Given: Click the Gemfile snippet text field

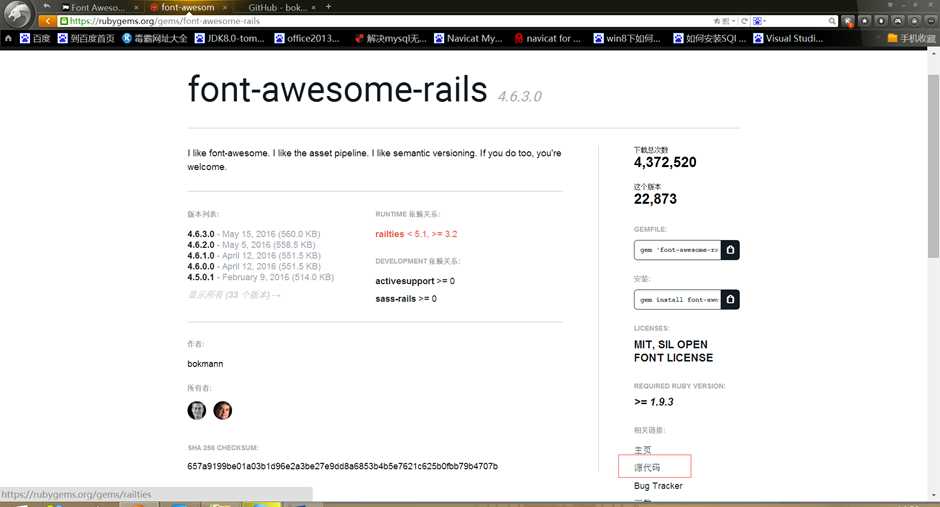Looking at the screenshot, I should 677,250.
